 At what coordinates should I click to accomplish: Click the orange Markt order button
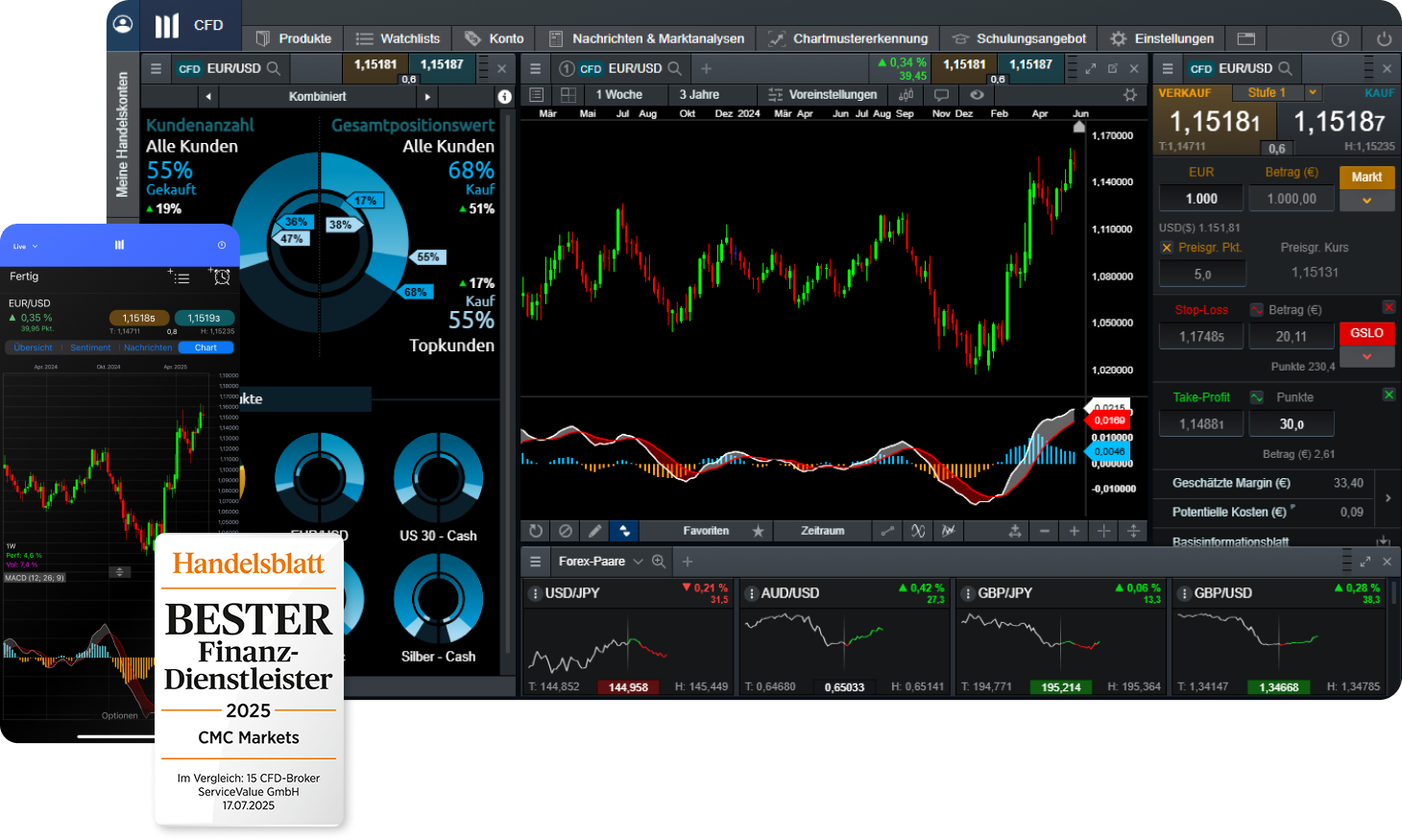1366,177
